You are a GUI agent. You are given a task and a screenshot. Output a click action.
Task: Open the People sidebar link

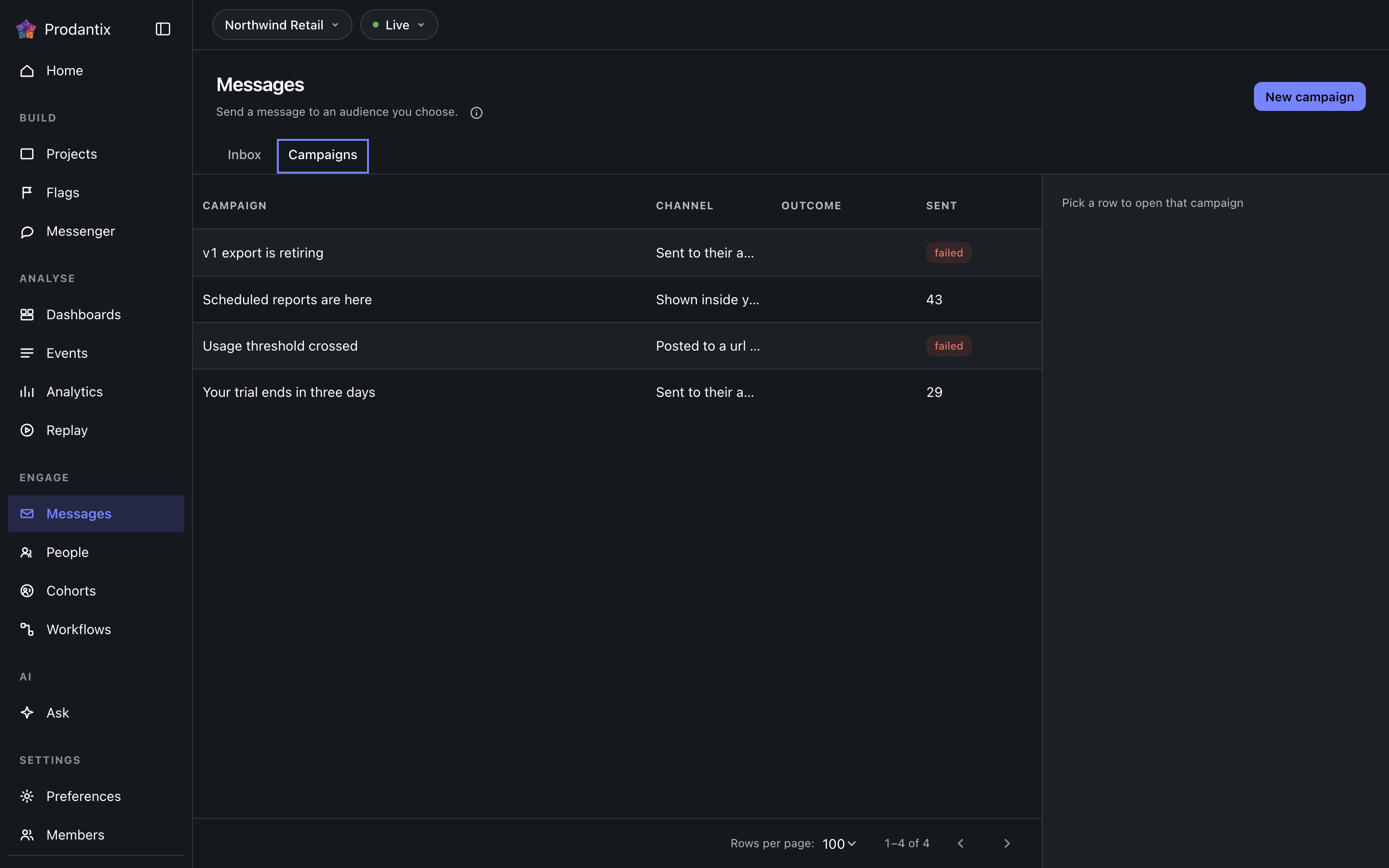pyautogui.click(x=96, y=552)
